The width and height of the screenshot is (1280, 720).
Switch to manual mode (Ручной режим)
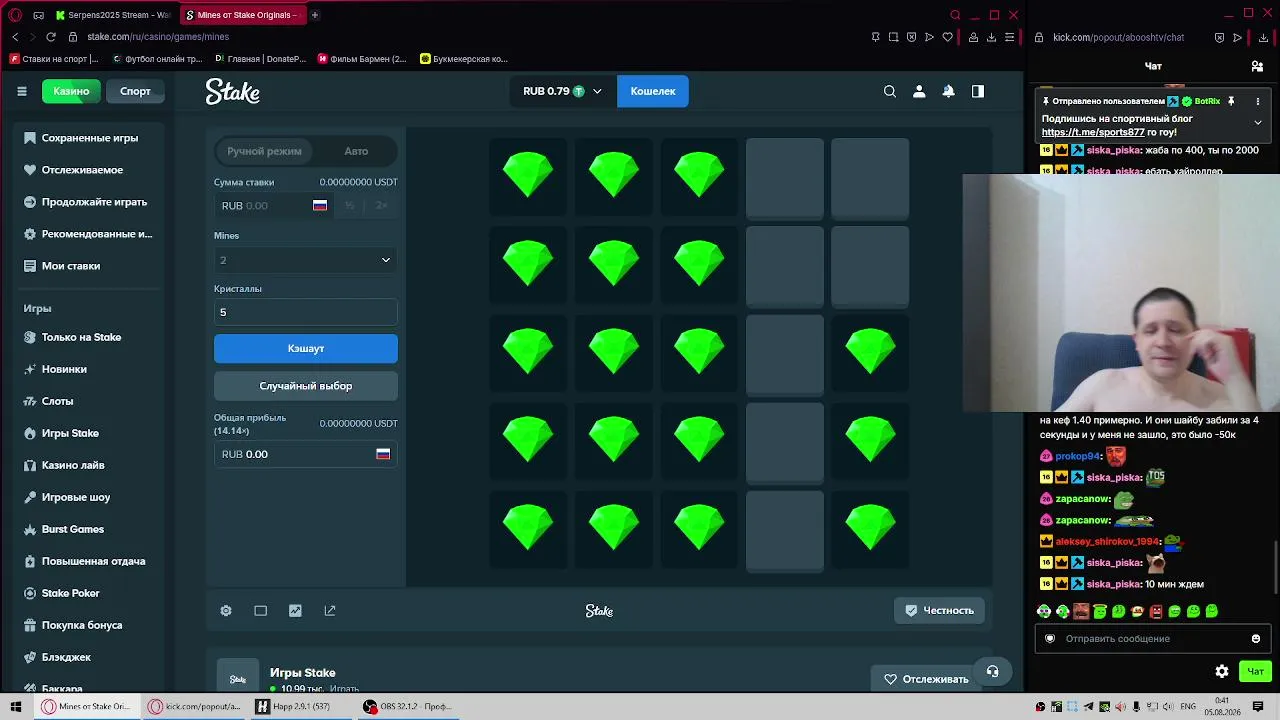(264, 151)
